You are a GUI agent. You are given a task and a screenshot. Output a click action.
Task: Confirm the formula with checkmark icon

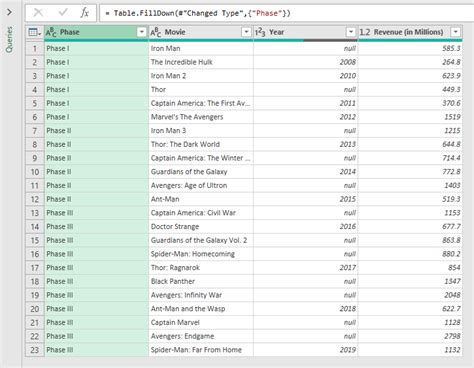(63, 13)
